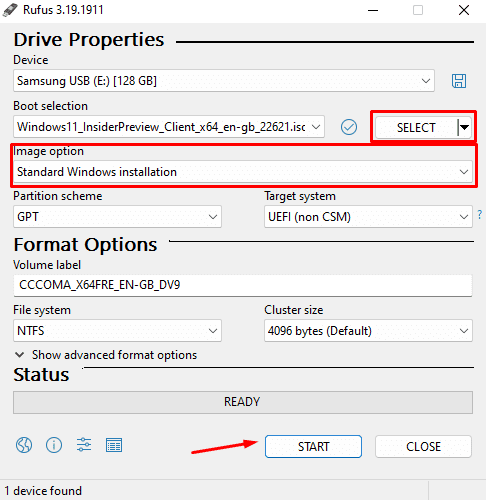Open the SELECT button split arrow
Image resolution: width=486 pixels, height=500 pixels.
click(465, 127)
